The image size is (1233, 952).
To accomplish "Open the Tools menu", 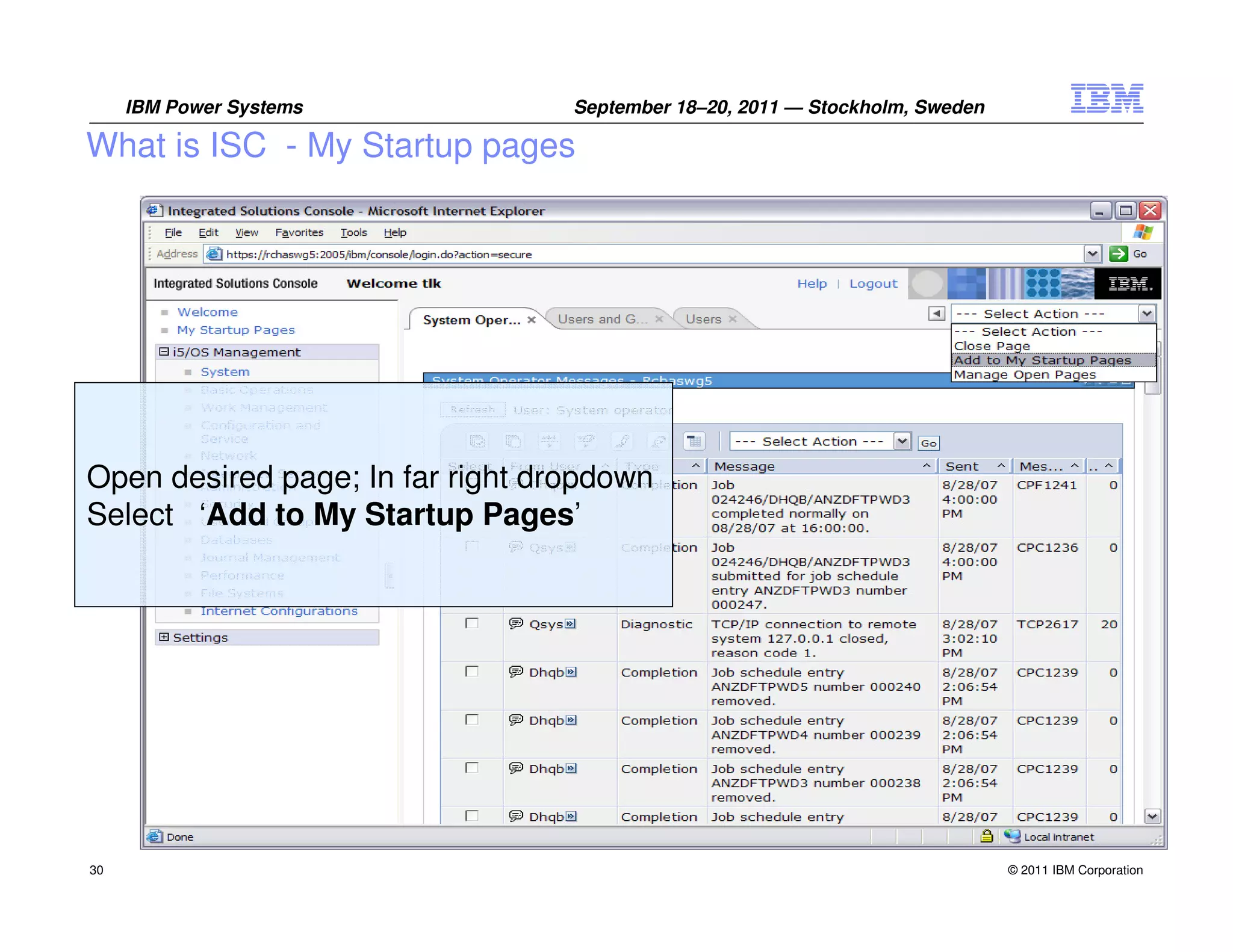I will coord(353,232).
